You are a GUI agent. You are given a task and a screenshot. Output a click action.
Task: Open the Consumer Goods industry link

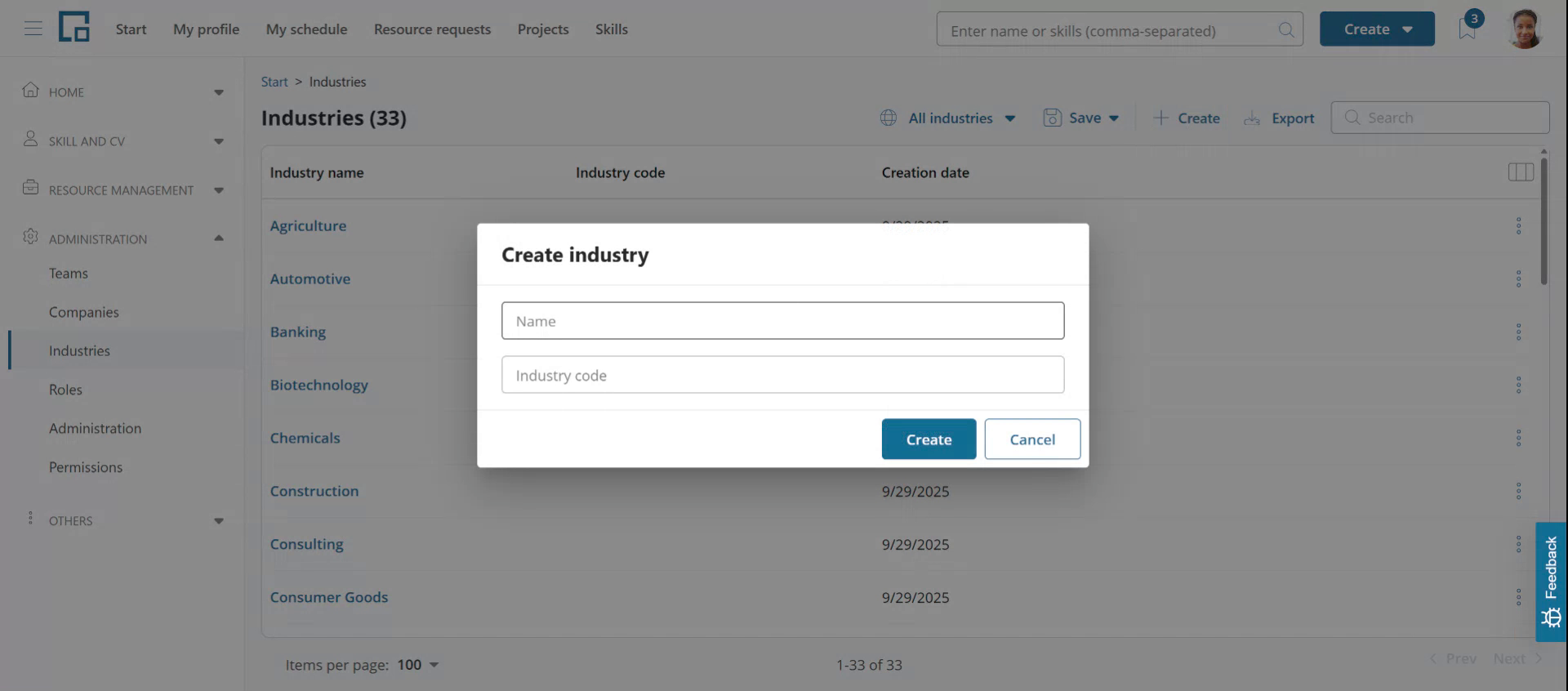[x=329, y=597]
